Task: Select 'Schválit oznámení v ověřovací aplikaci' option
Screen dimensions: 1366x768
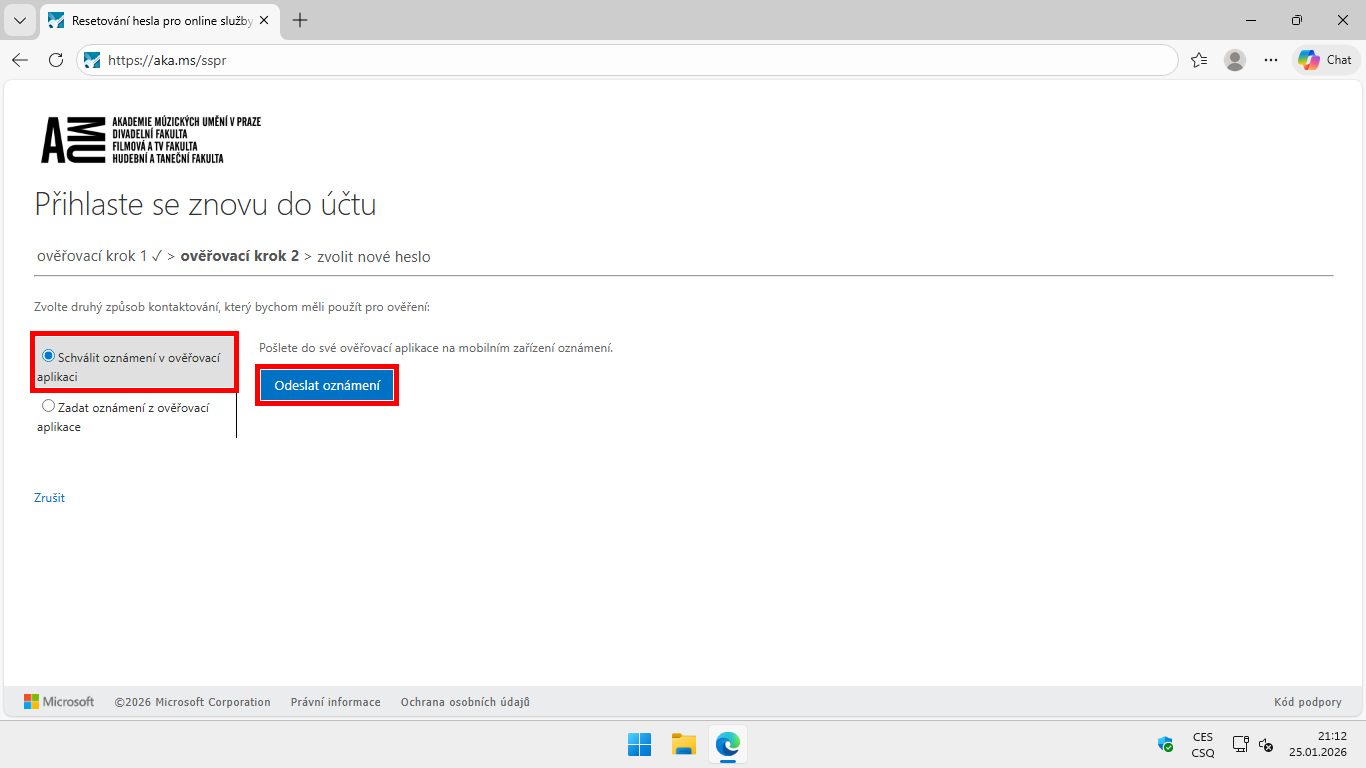Action: point(48,356)
